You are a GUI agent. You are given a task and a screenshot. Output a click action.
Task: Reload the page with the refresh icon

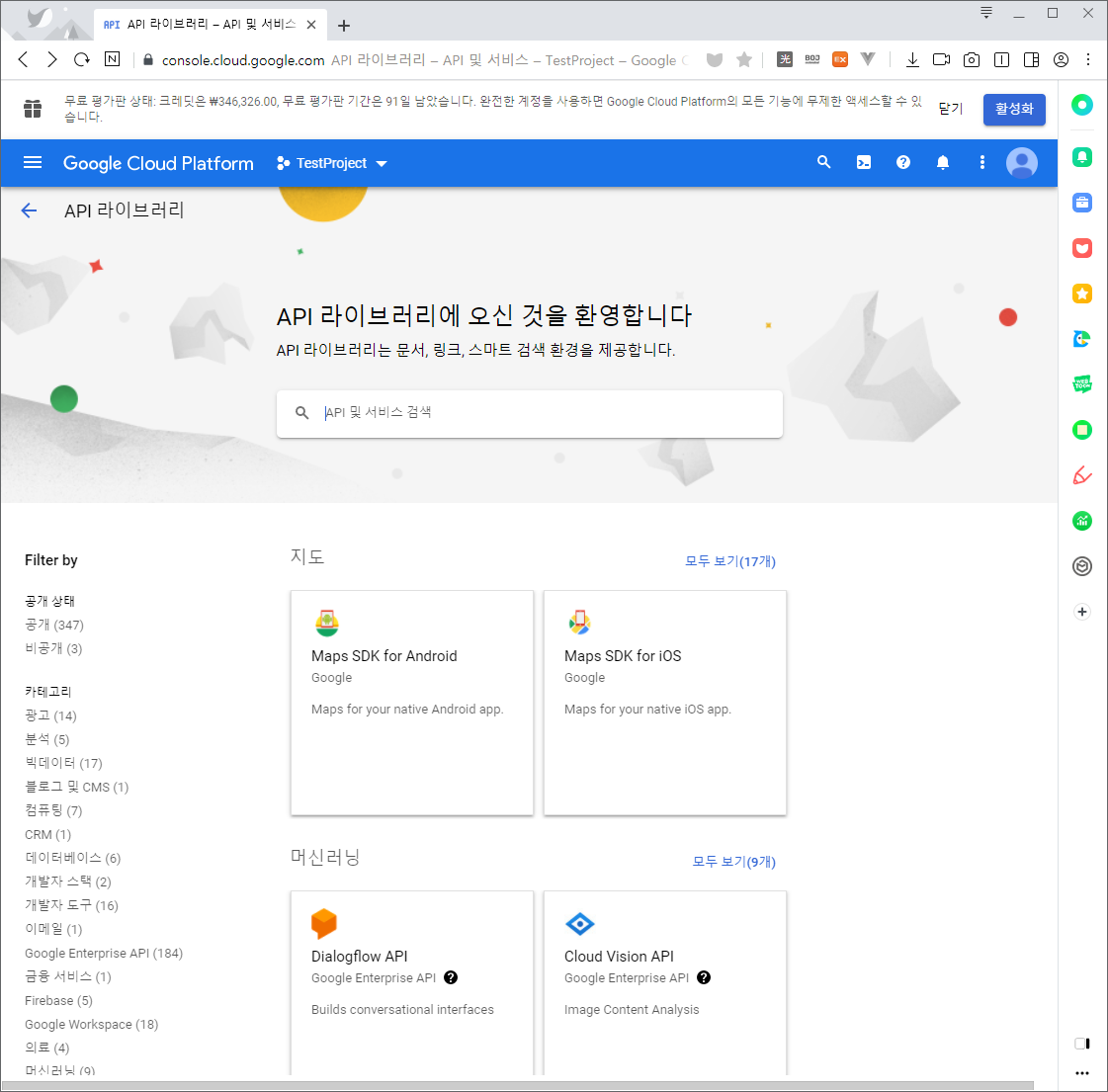(82, 59)
